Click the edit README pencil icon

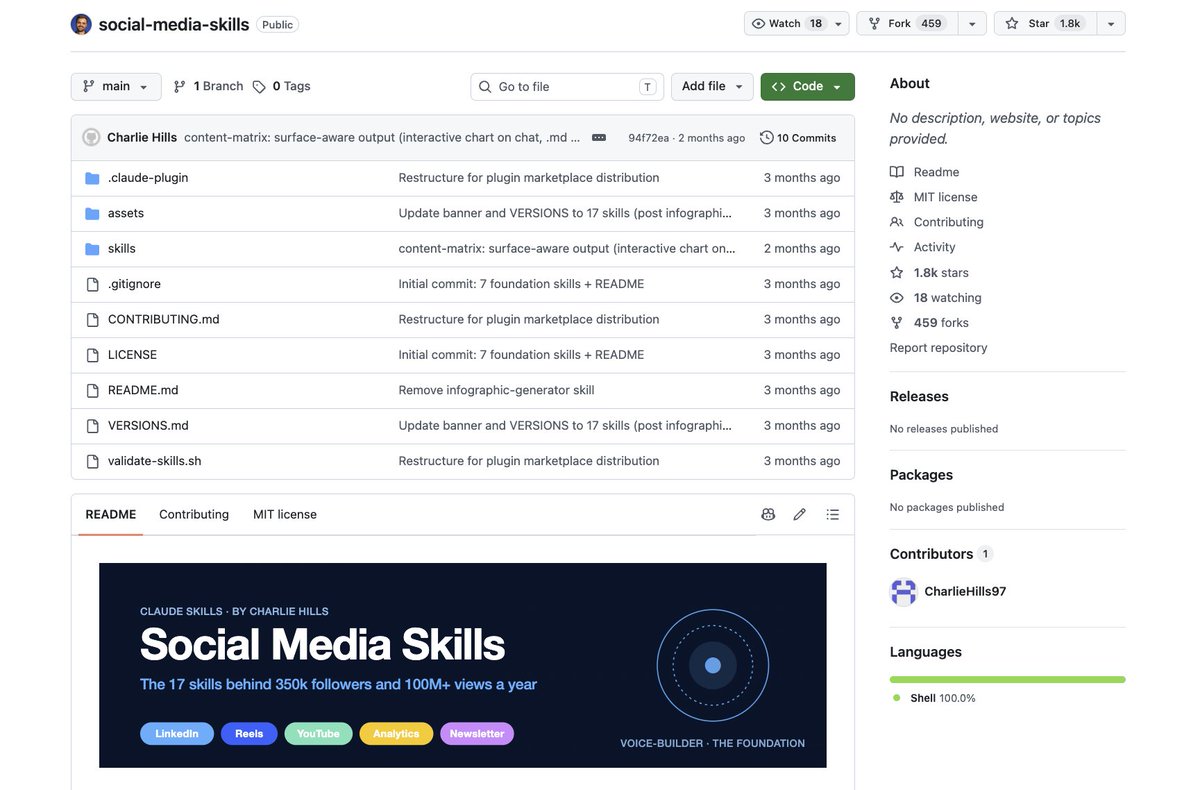799,514
